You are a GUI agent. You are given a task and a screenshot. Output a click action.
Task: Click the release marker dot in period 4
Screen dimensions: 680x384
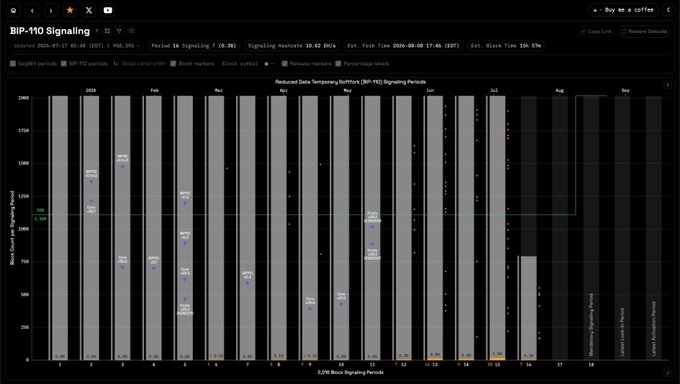click(154, 268)
